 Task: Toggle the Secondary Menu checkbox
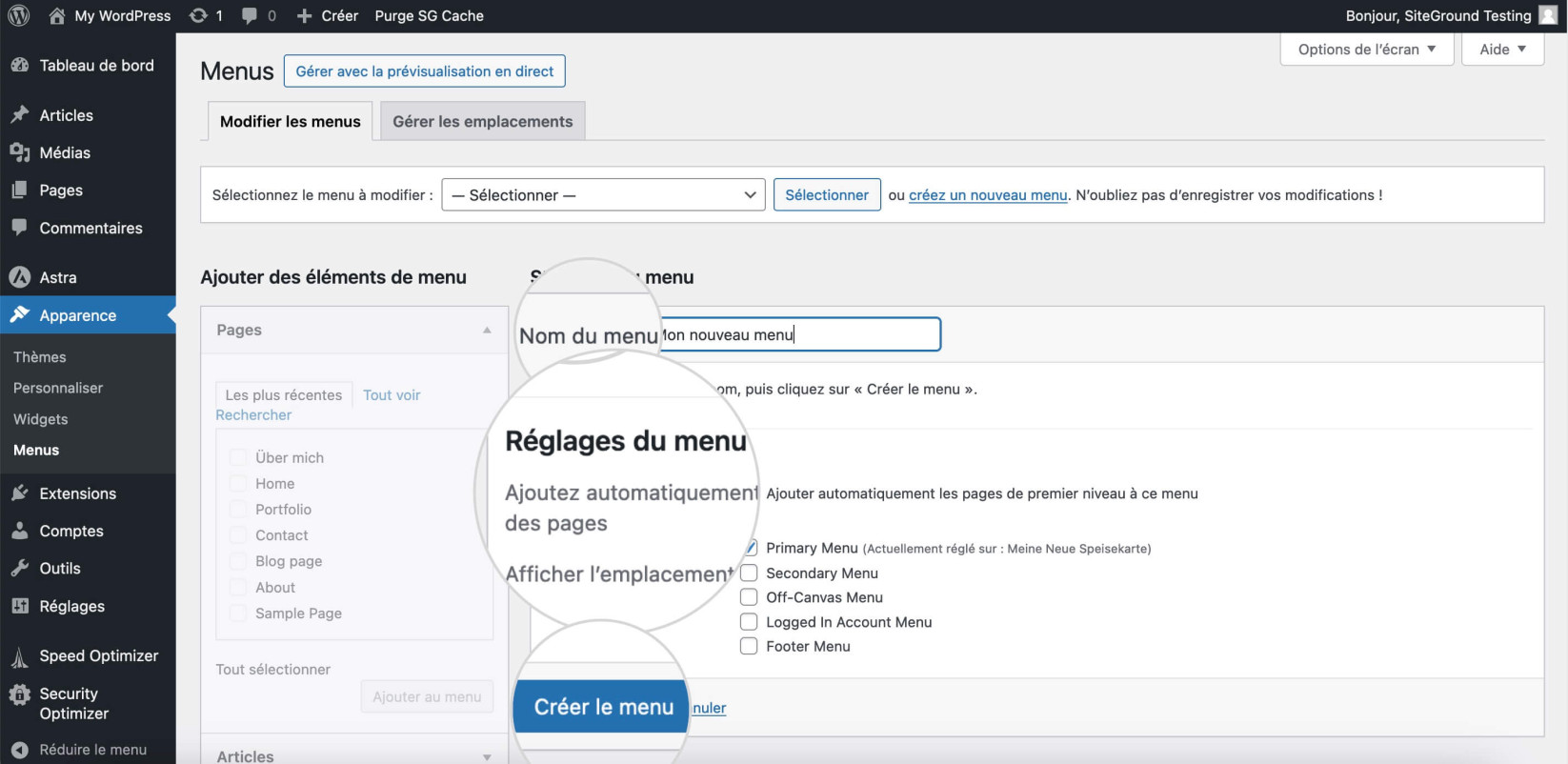pos(749,573)
